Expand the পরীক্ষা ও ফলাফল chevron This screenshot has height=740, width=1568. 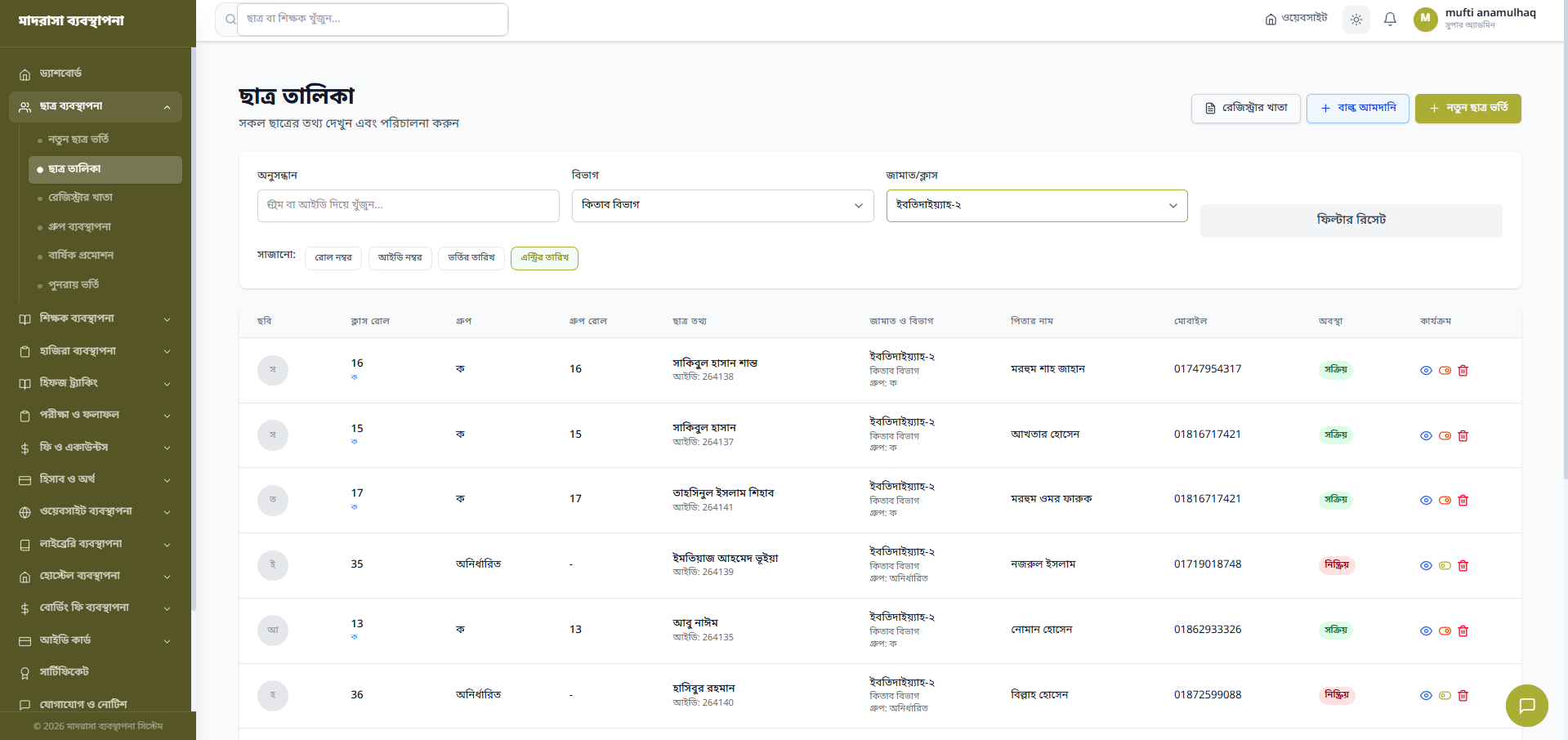click(x=167, y=416)
